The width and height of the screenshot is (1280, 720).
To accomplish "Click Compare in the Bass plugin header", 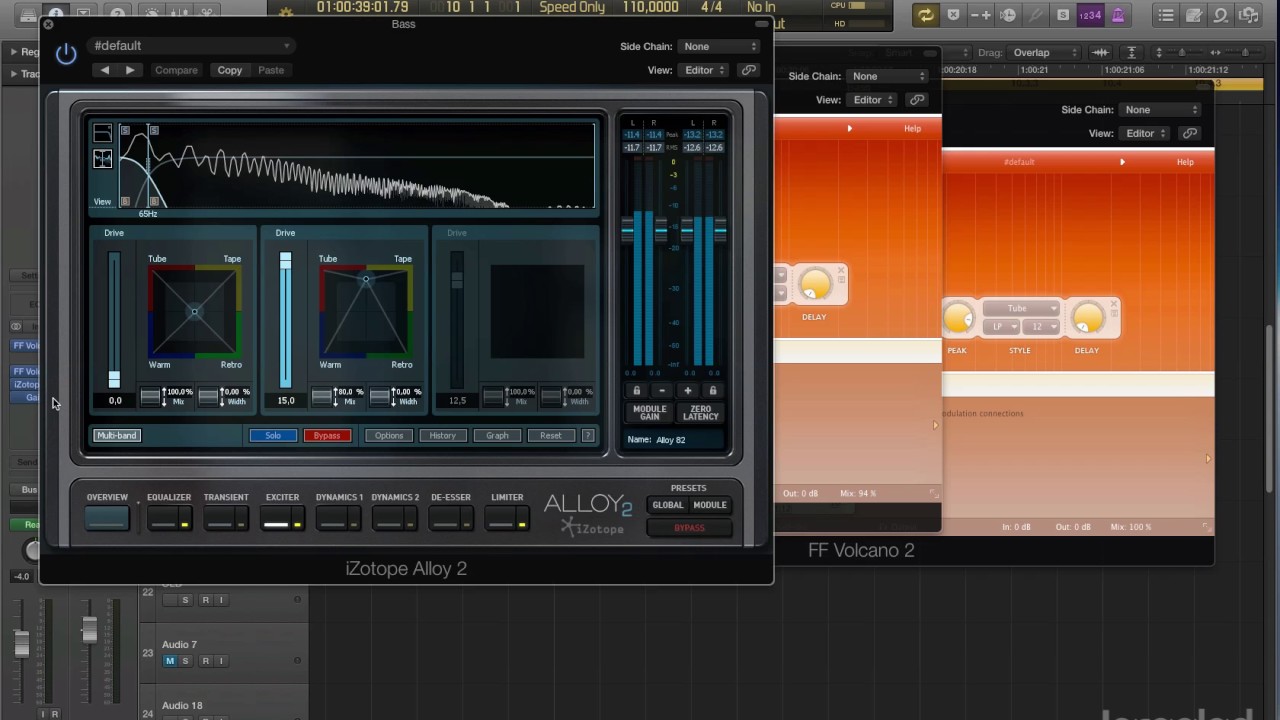I will point(176,70).
